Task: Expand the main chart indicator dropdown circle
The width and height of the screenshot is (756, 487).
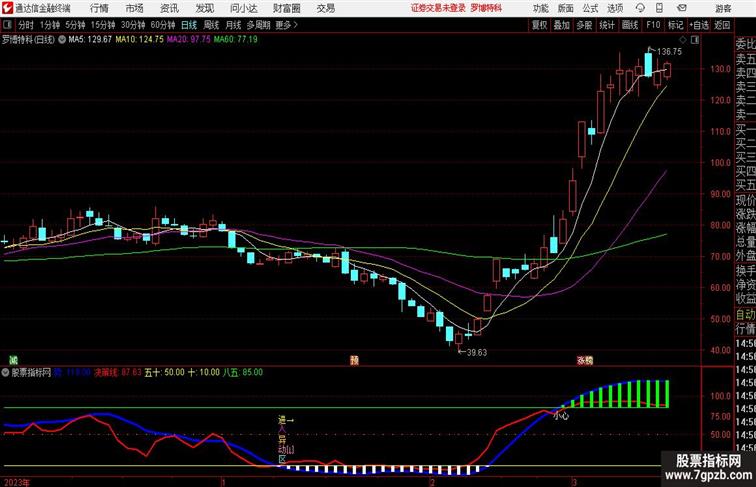Action: pyautogui.click(x=62, y=40)
